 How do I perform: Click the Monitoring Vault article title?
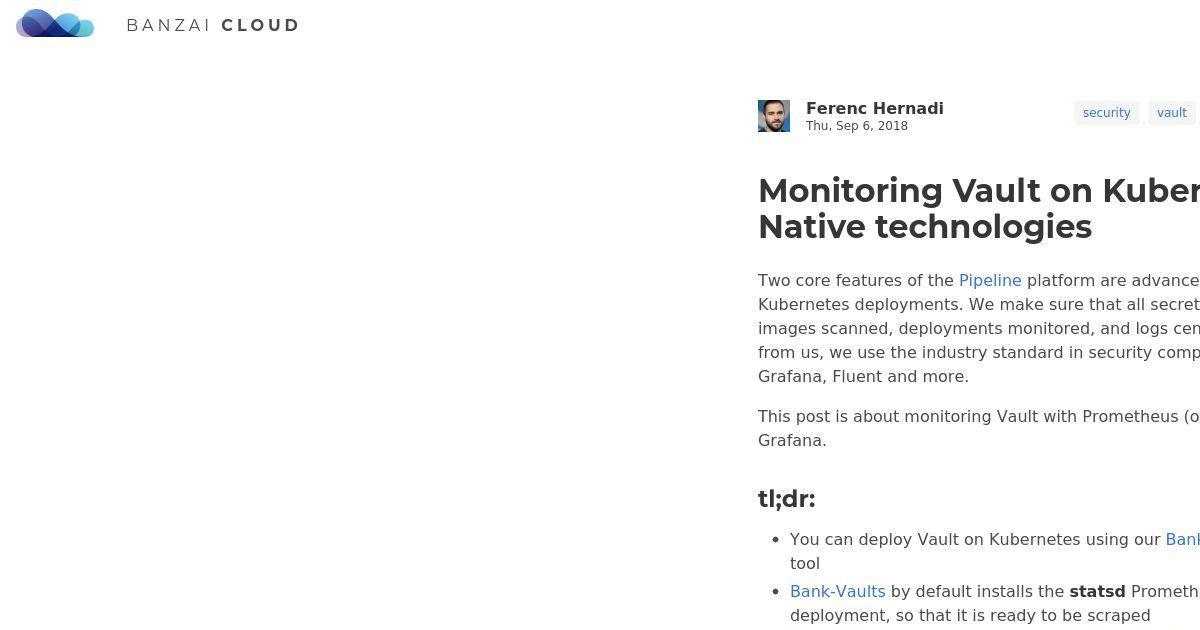point(979,208)
